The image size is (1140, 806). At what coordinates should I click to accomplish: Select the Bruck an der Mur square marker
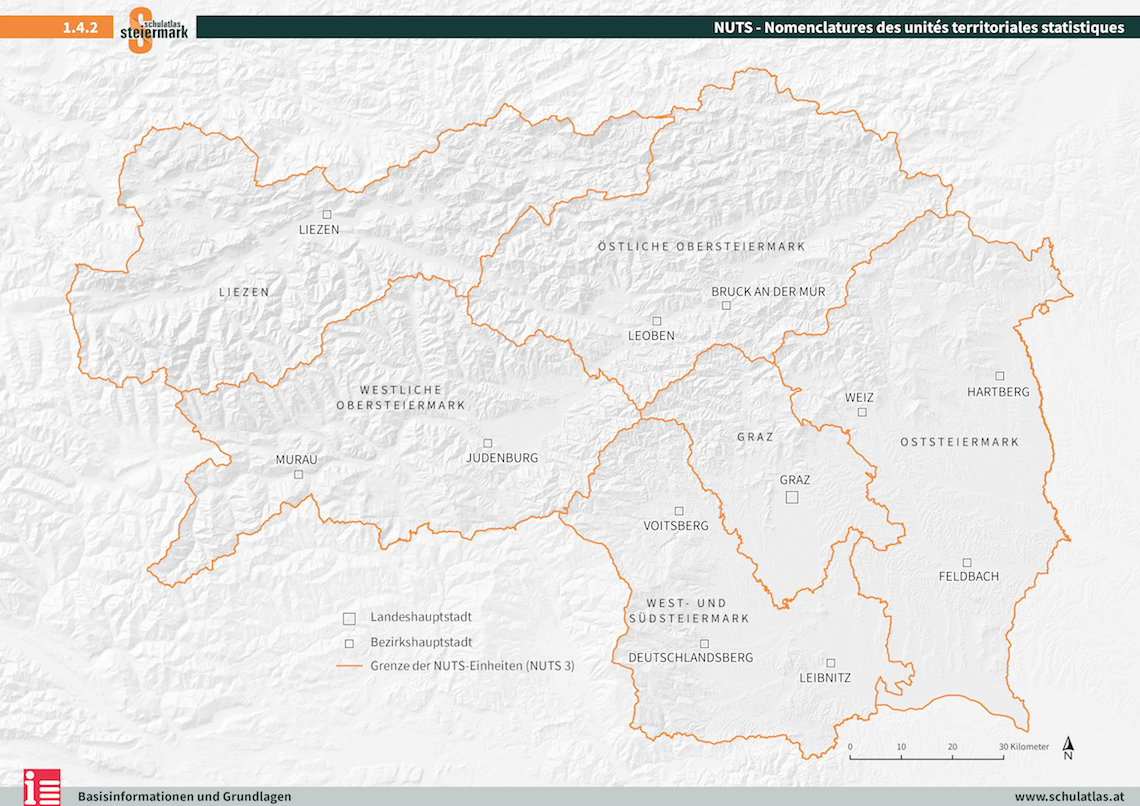point(727,304)
